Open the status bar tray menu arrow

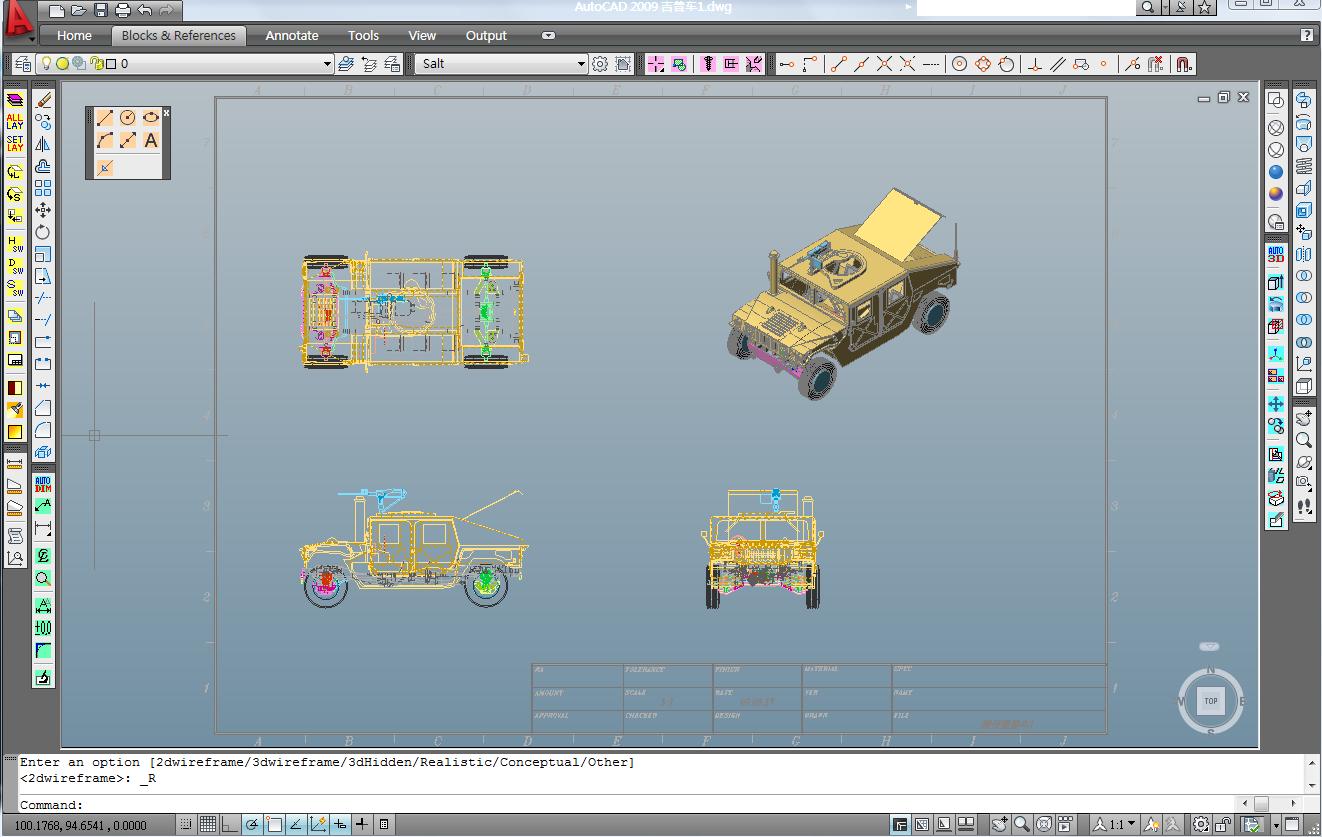pyautogui.click(x=1276, y=826)
